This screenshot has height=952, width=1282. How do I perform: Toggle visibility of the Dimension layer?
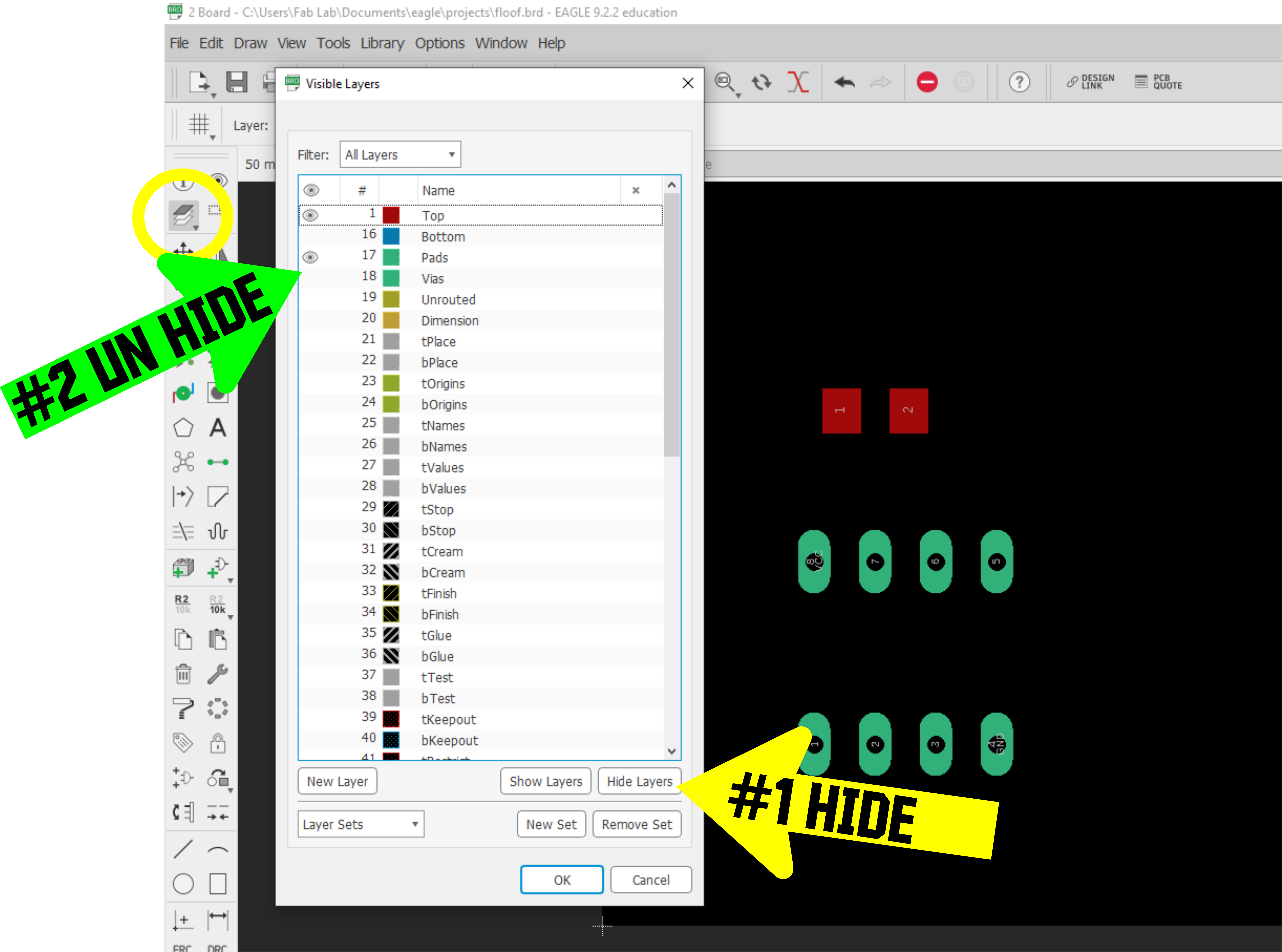310,320
